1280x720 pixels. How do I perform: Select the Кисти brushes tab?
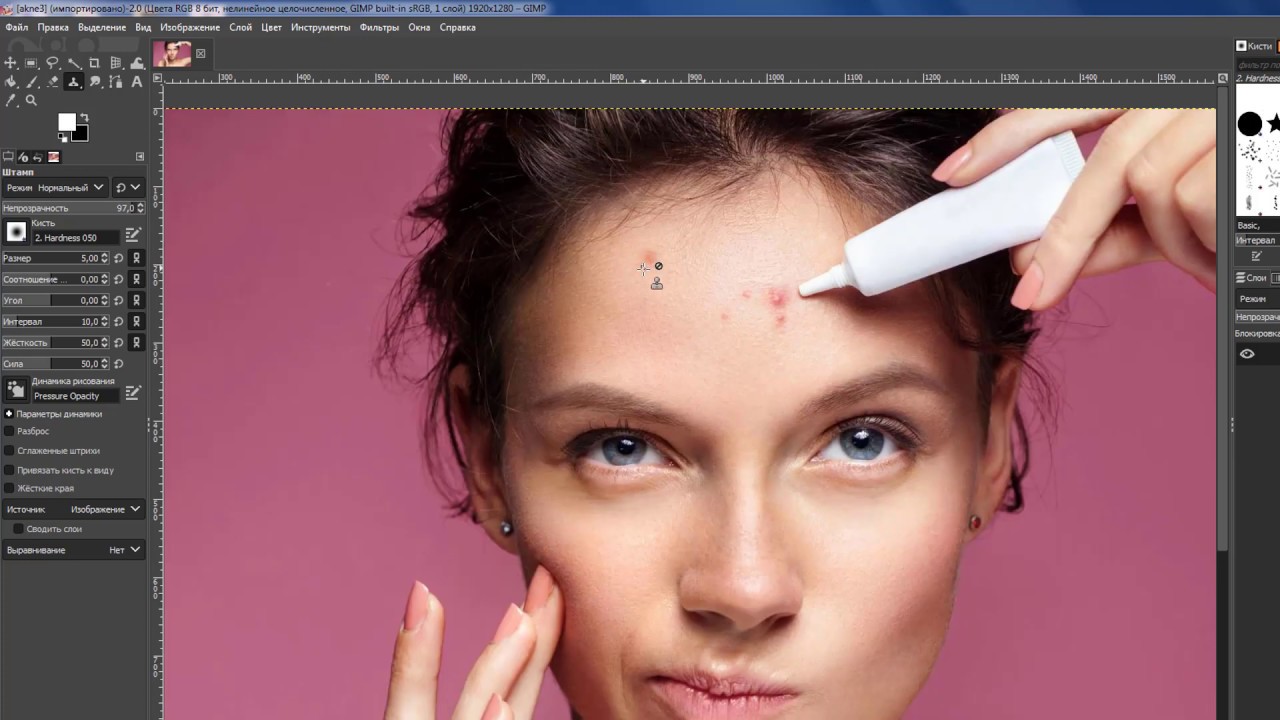click(1255, 46)
